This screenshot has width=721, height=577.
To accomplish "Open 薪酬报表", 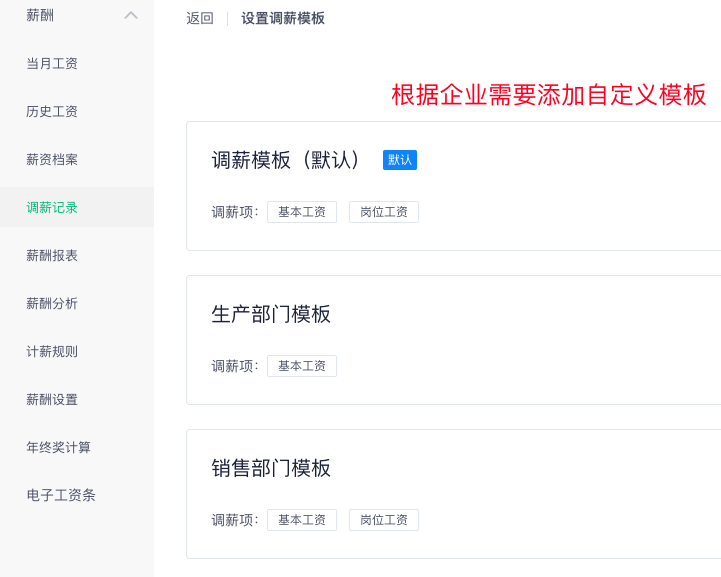I will pos(52,255).
